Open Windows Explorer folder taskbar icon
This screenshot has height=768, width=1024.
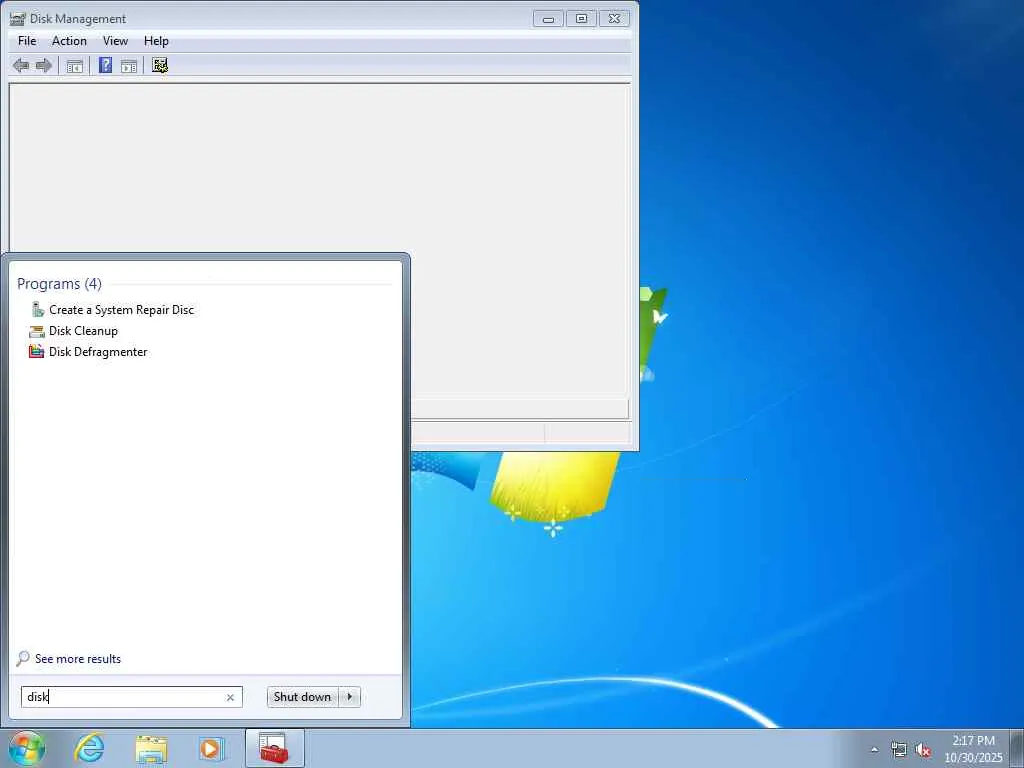(x=152, y=749)
